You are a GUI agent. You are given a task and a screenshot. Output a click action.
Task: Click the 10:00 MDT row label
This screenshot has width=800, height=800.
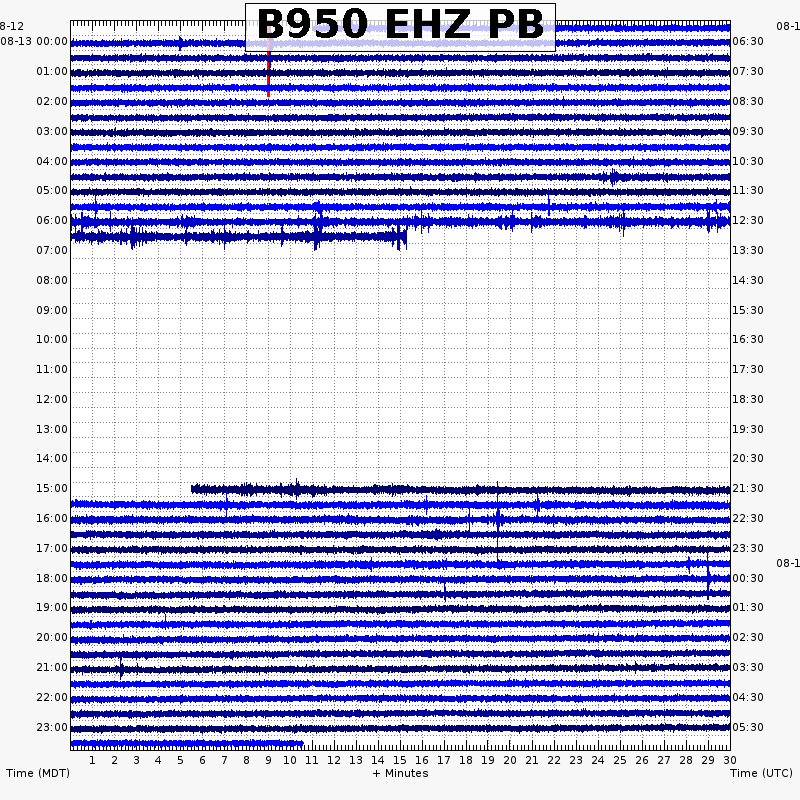52,340
